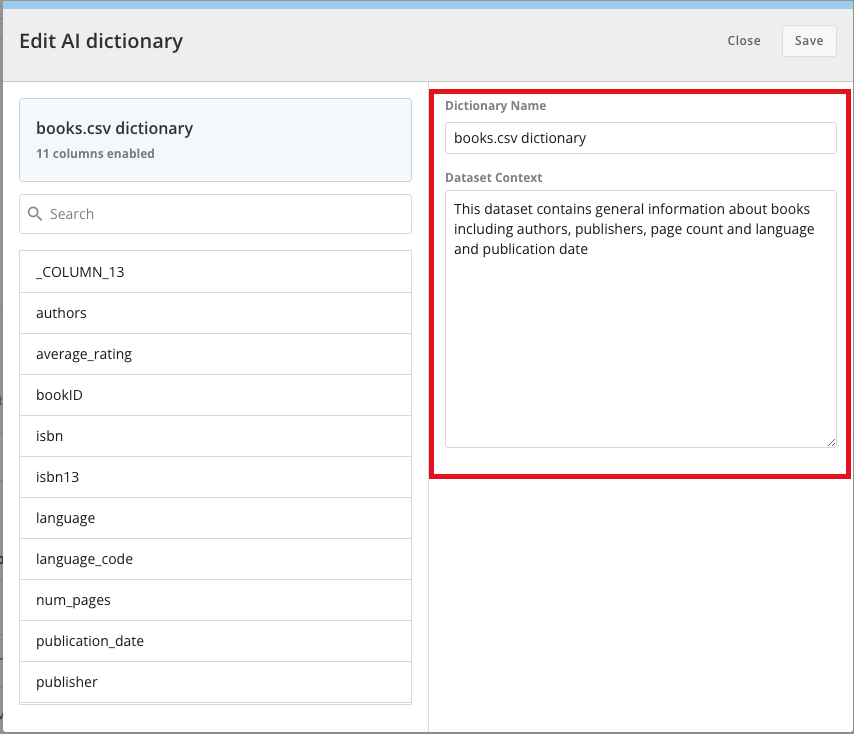Click into the Dataset Context textarea
Screen dimensions: 854x734
click(640, 319)
